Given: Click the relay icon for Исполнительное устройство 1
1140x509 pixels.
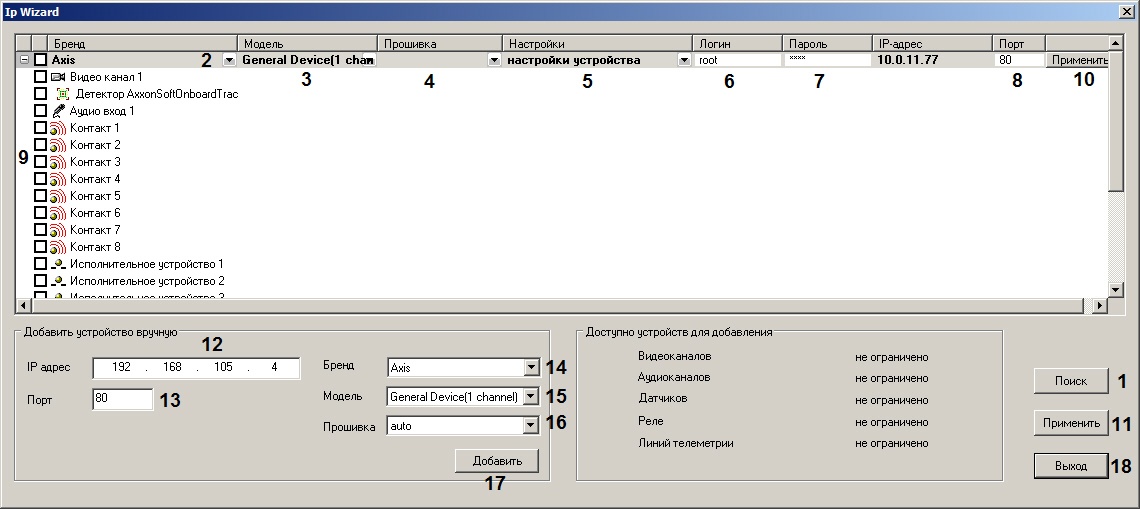Looking at the screenshot, I should pos(58,264).
